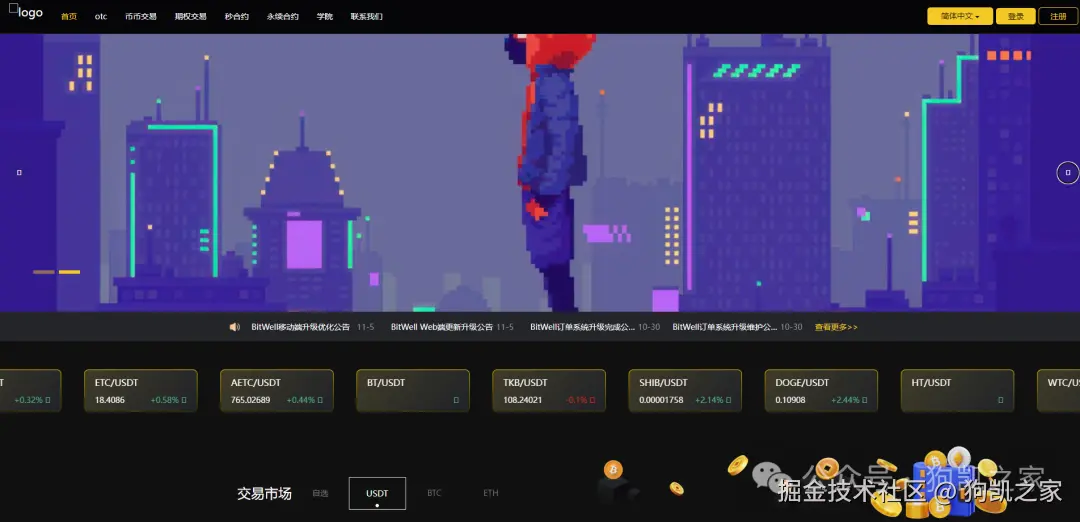Click the pixel-art city banner image

[x=540, y=173]
